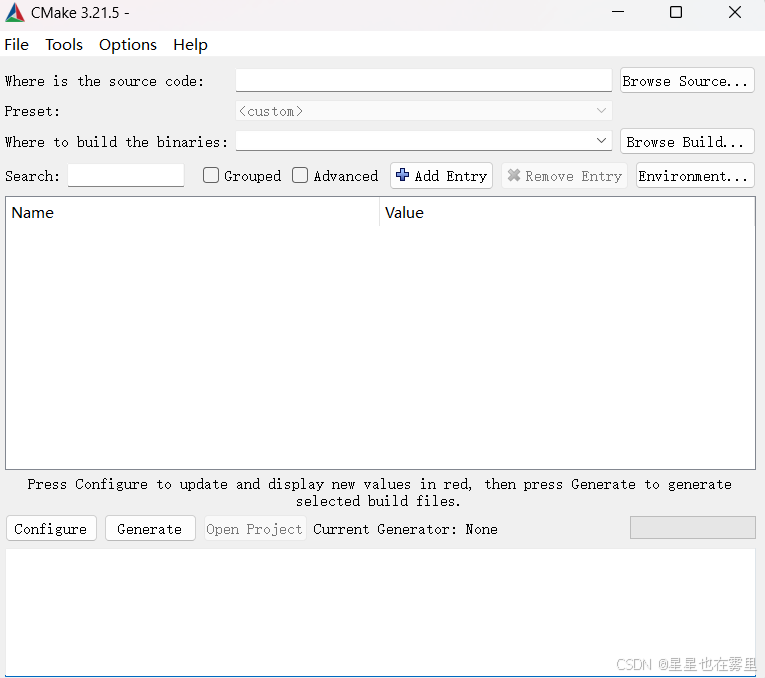Viewport: 765px width, 678px height.
Task: Expand the build binaries path dropdown arrow
Action: [602, 141]
